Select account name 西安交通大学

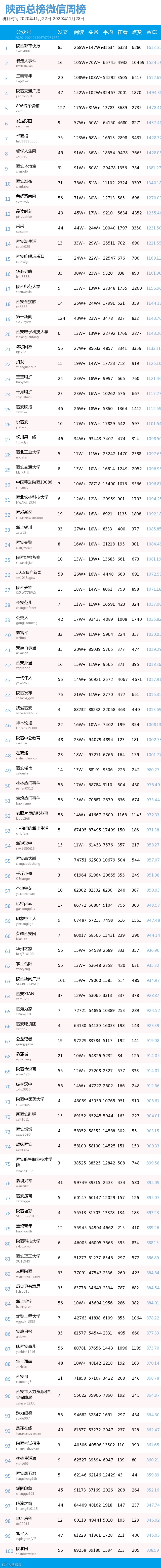[28, 467]
